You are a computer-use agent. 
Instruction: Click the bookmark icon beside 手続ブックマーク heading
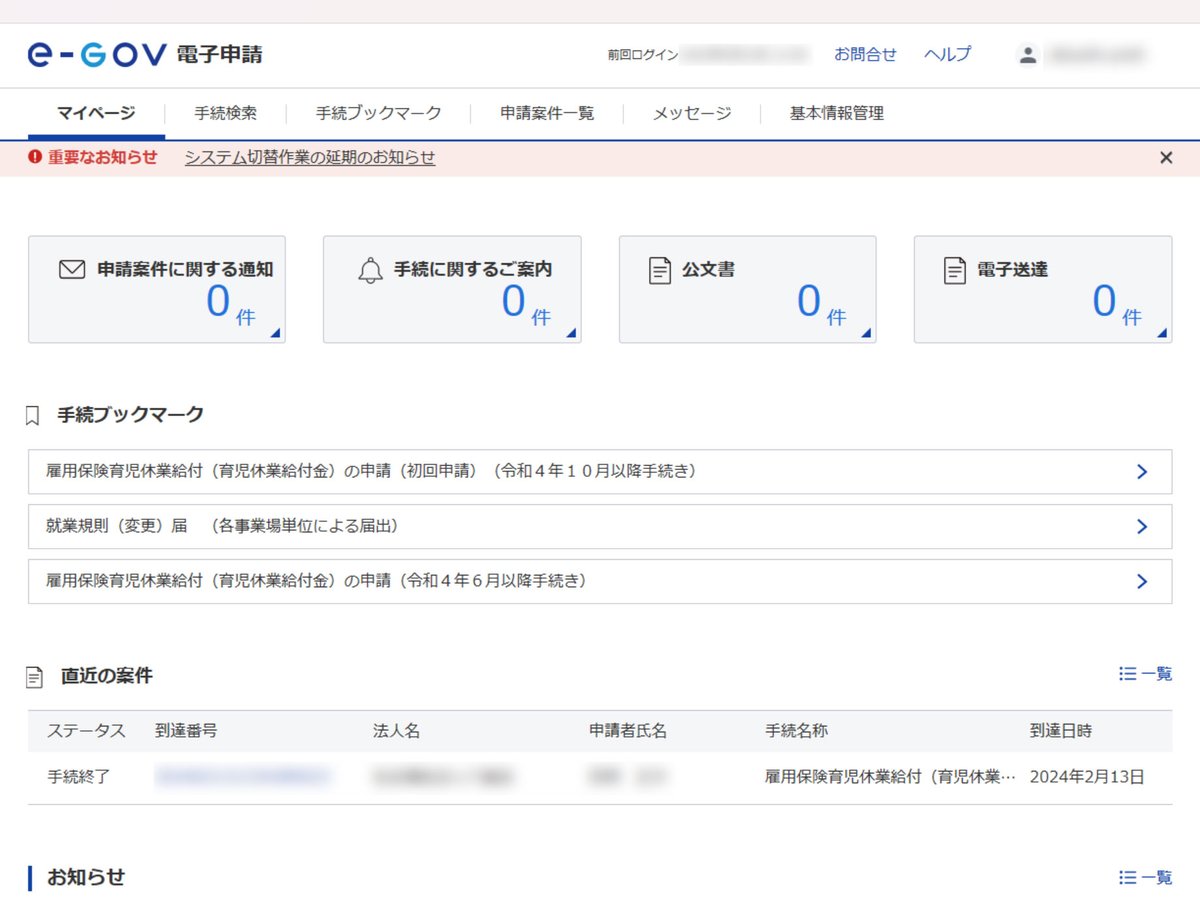[33, 415]
